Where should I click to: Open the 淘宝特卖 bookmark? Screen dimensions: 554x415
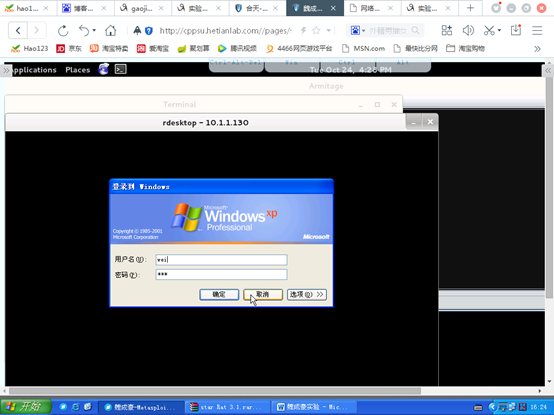[x=109, y=48]
